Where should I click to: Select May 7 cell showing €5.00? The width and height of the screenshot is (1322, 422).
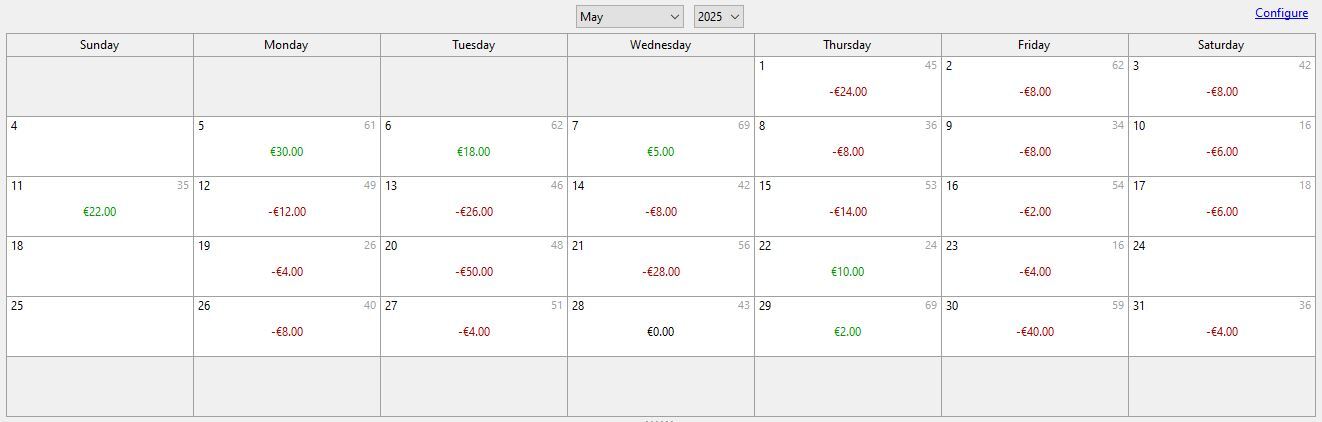[x=661, y=146]
